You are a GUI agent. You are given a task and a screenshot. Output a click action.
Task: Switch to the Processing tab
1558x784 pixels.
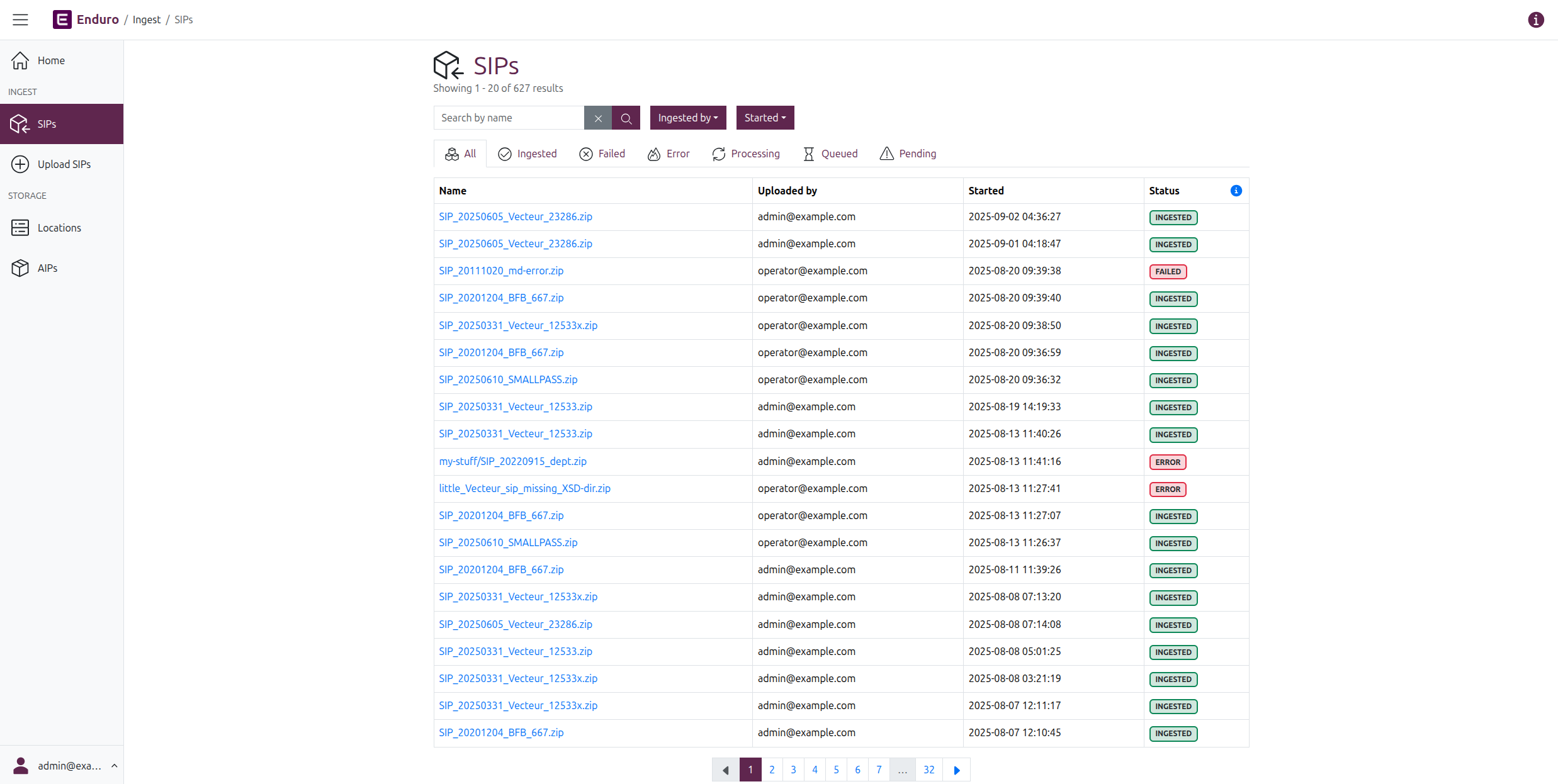[x=746, y=154]
